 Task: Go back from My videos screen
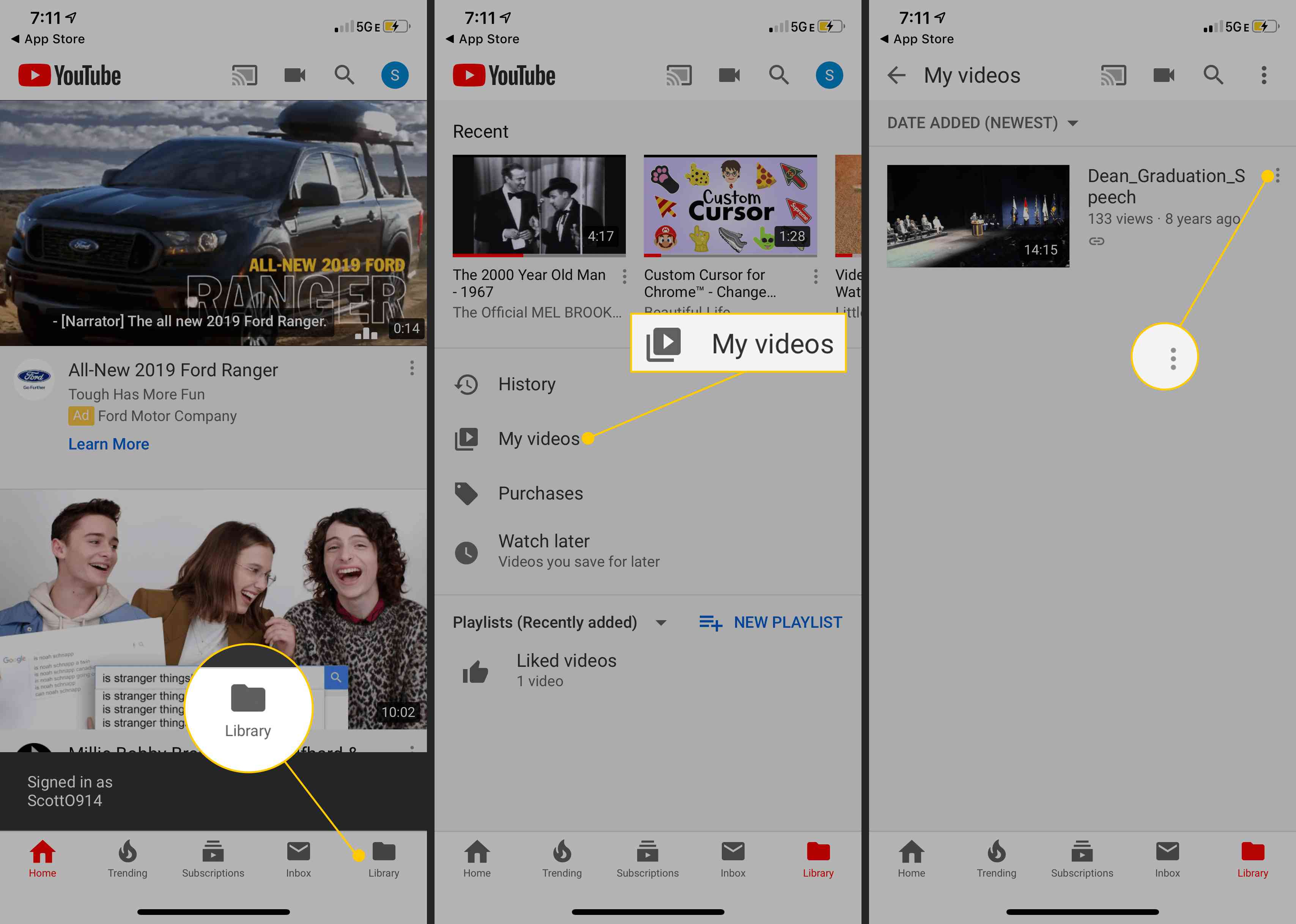coord(896,75)
